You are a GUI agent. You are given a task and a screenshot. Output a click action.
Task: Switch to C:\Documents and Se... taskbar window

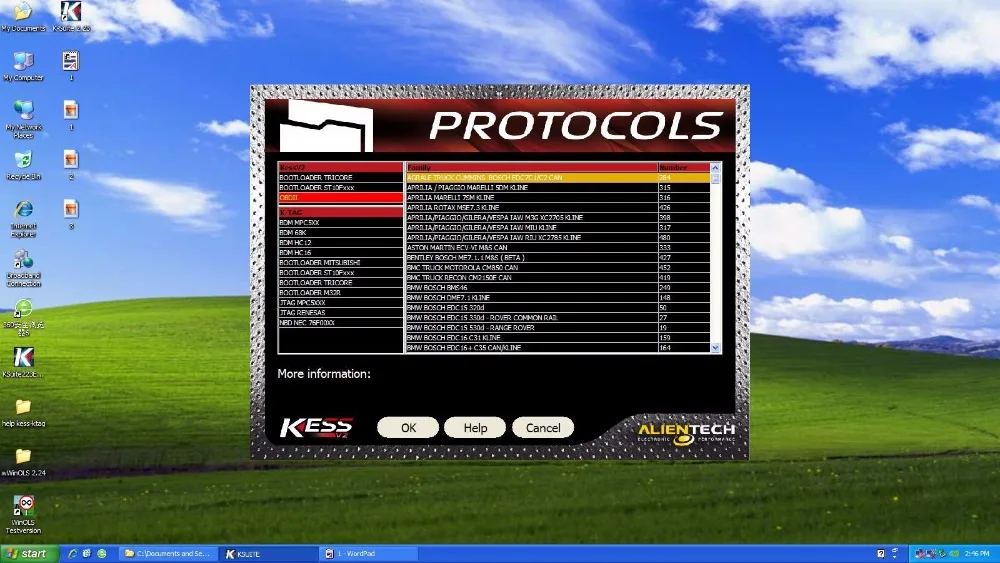(x=168, y=553)
